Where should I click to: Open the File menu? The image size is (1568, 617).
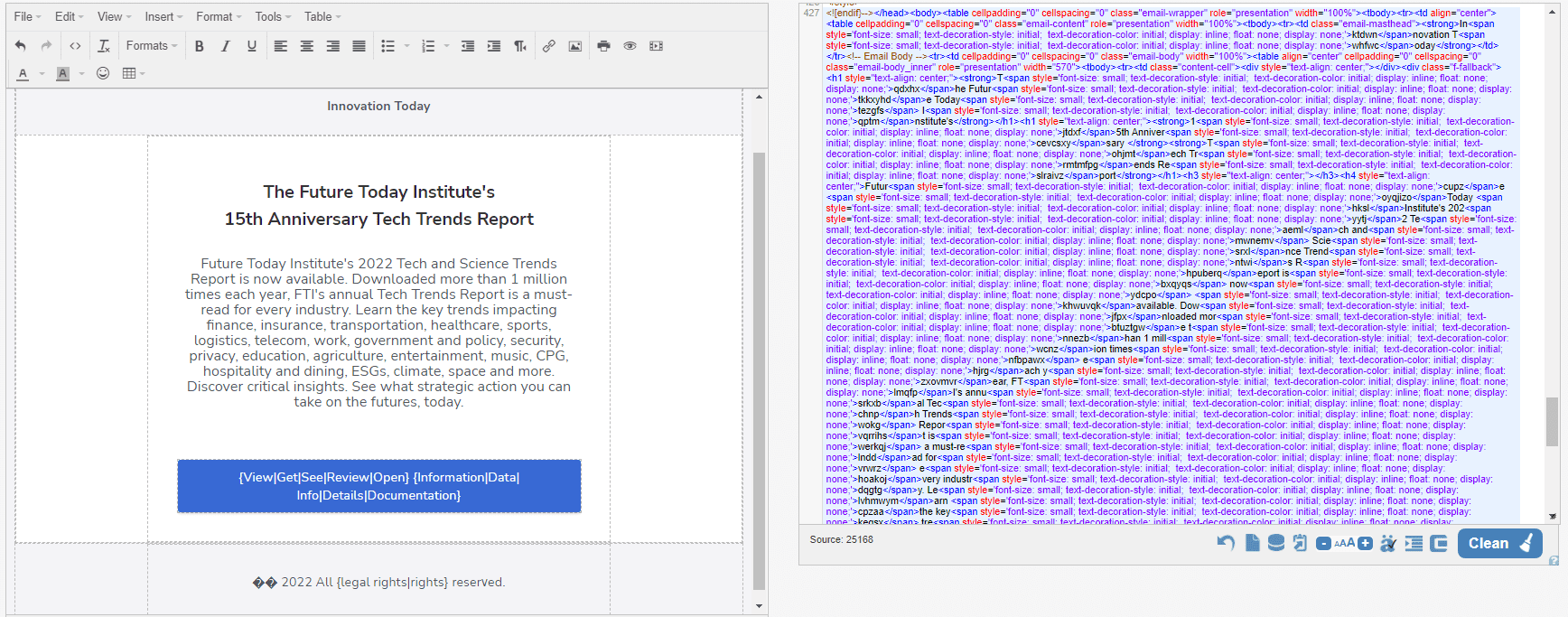tap(26, 16)
